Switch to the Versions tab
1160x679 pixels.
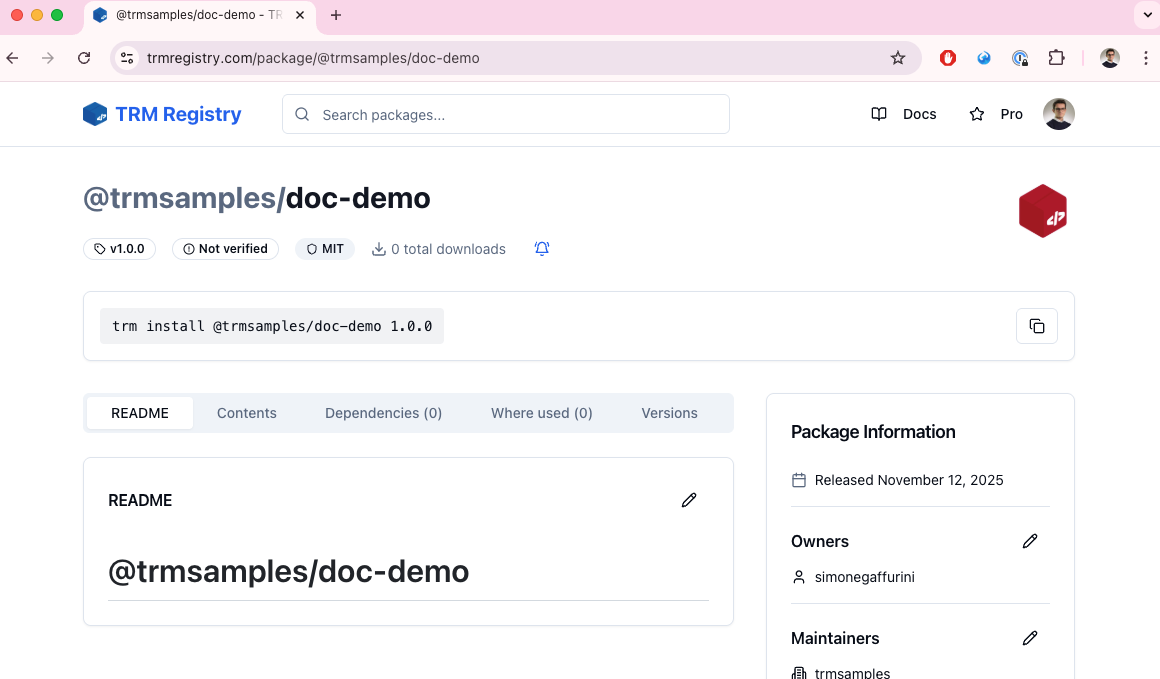coord(669,413)
